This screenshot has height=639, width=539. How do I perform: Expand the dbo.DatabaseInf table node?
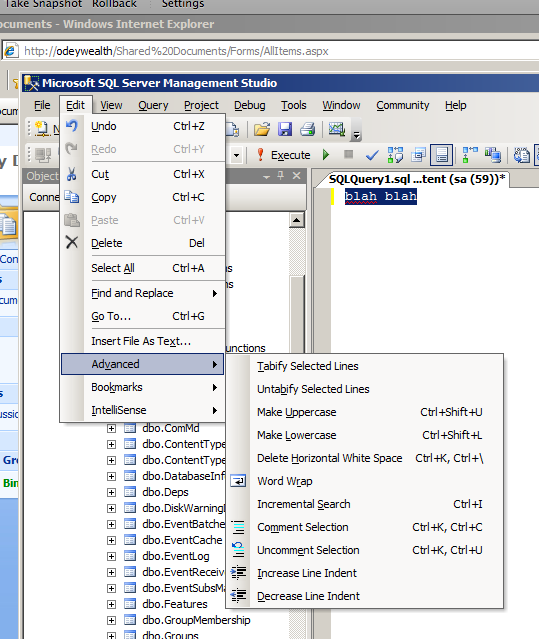pos(111,476)
